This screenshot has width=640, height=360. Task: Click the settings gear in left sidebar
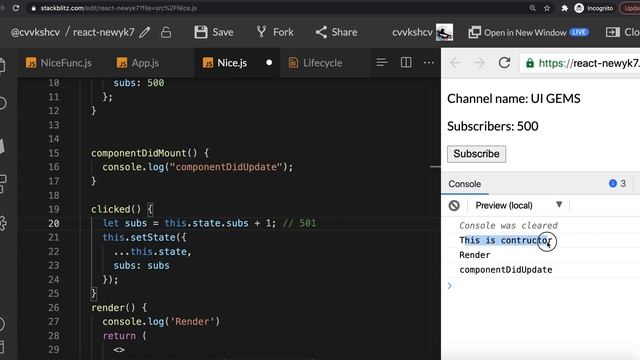coord(2,223)
